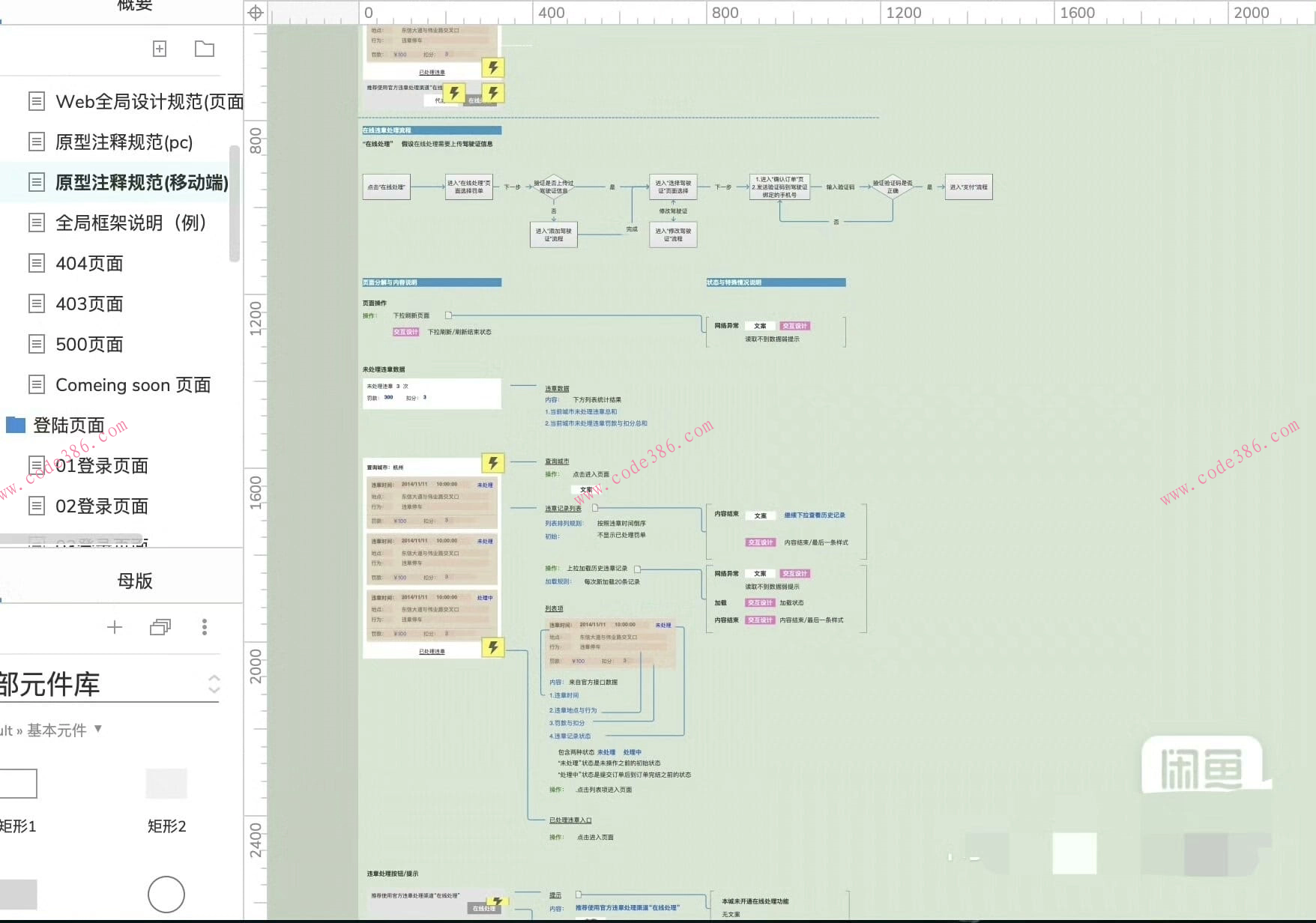Viewport: 1316px width, 923px height.
Task: Toggle the small box after 上拉加载历史违章记录
Action: click(637, 569)
